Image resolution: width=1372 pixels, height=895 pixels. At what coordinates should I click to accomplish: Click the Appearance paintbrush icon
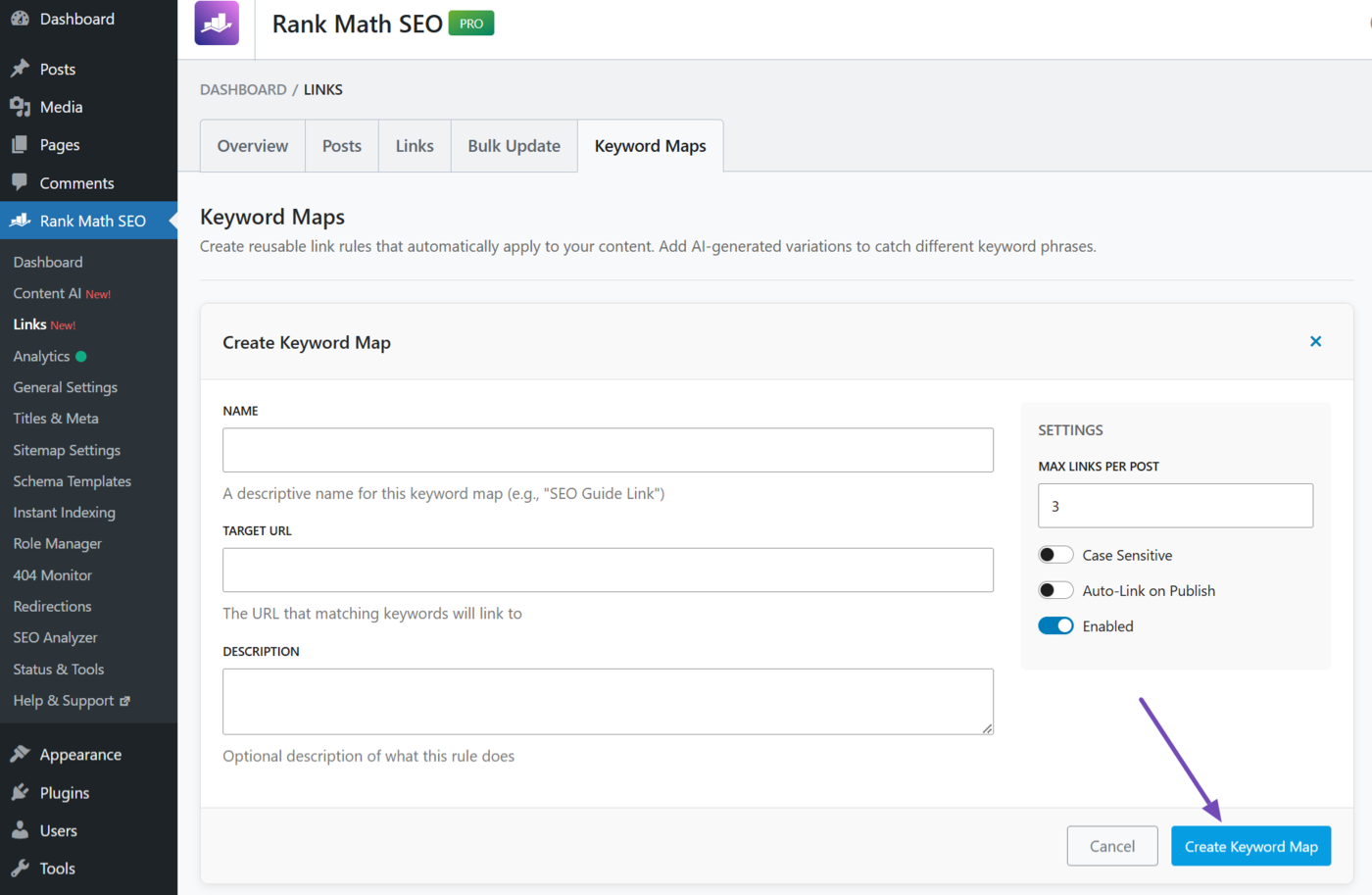point(21,754)
